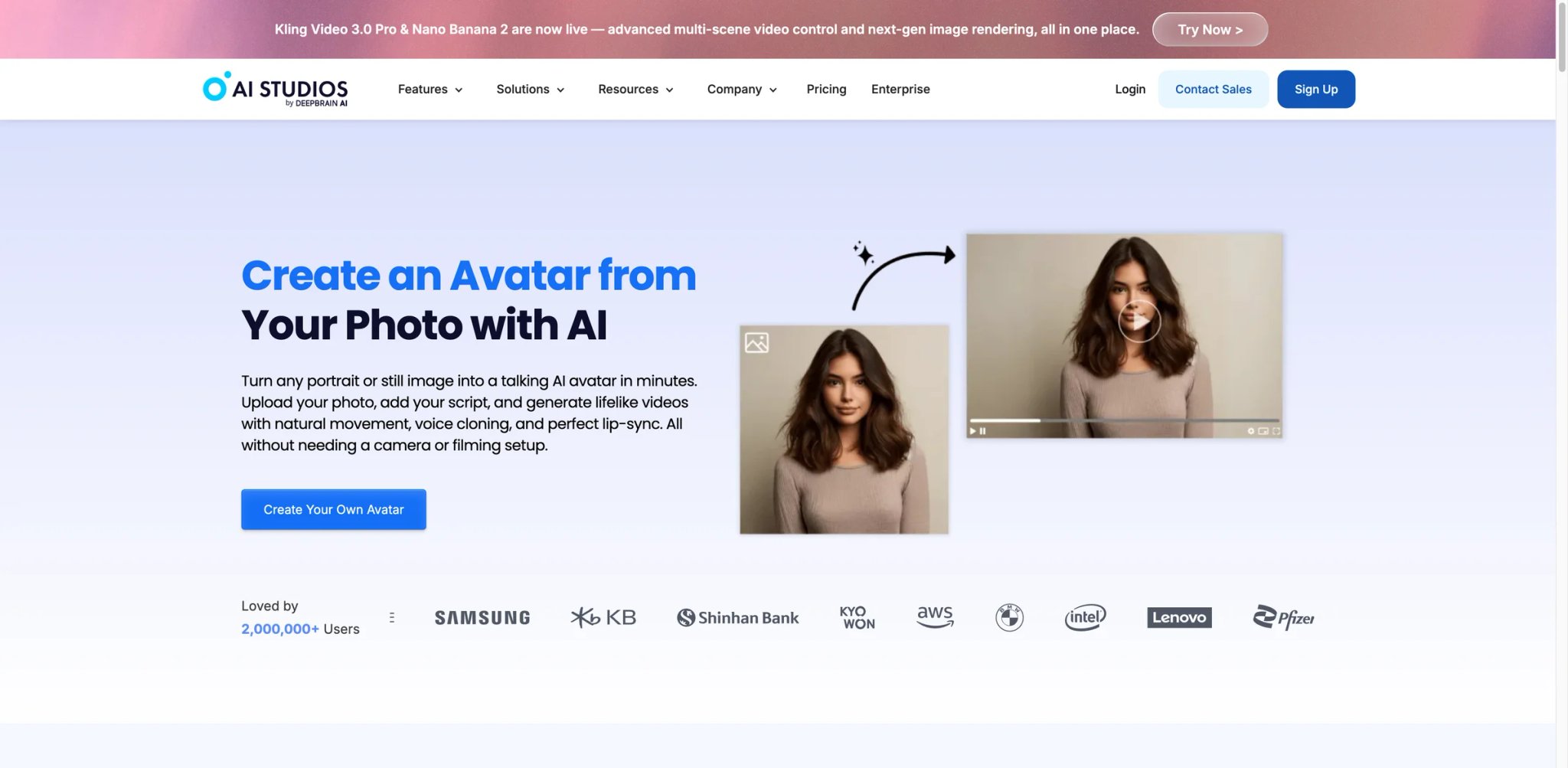The height and width of the screenshot is (768, 1568).
Task: Click the Pfizer logo
Action: point(1283,617)
